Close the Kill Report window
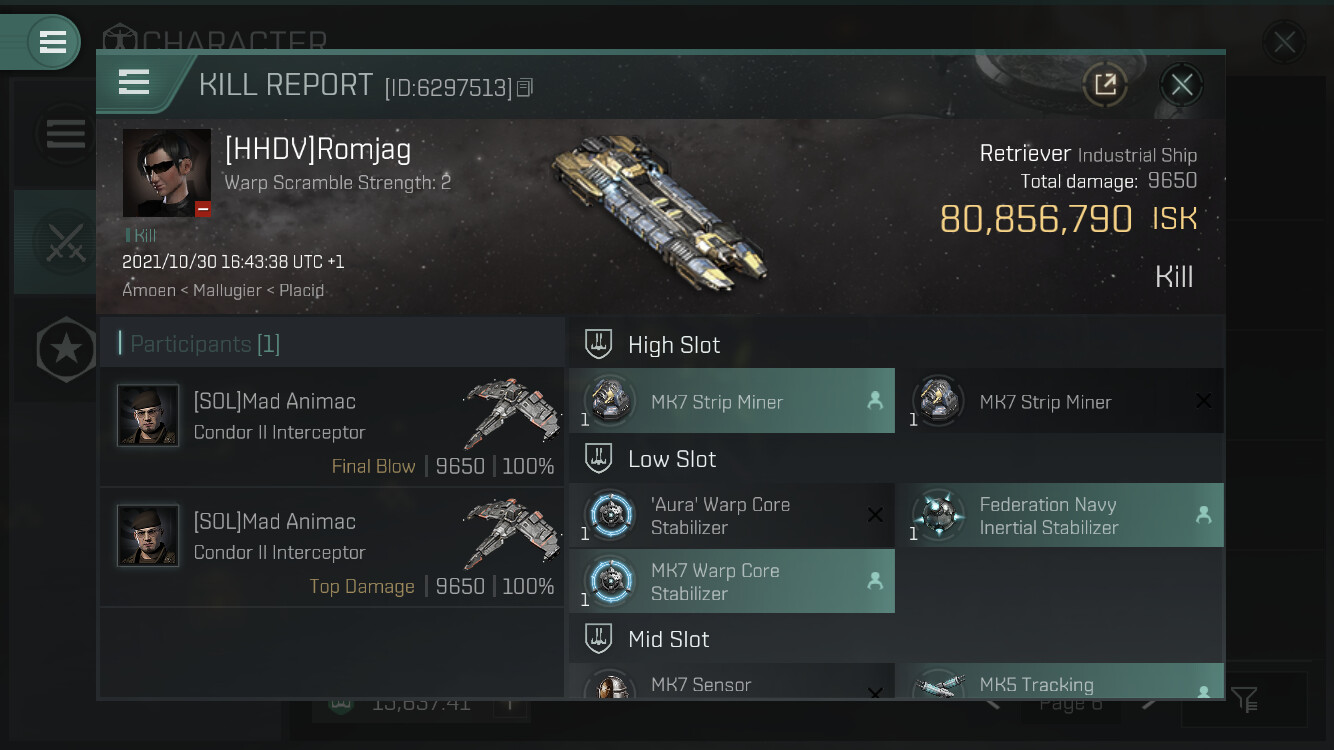 [1181, 85]
